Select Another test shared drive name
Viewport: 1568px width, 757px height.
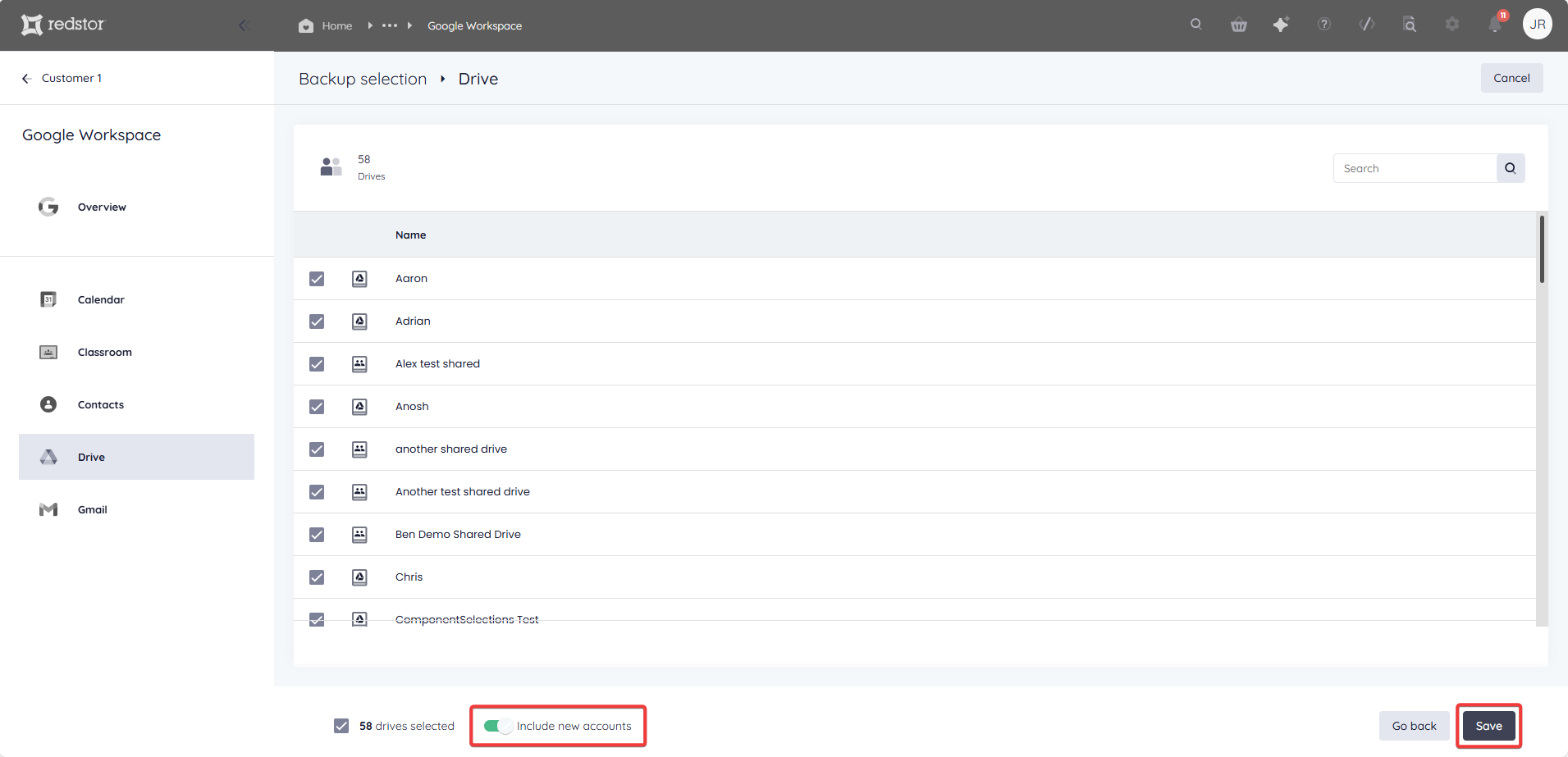point(463,492)
